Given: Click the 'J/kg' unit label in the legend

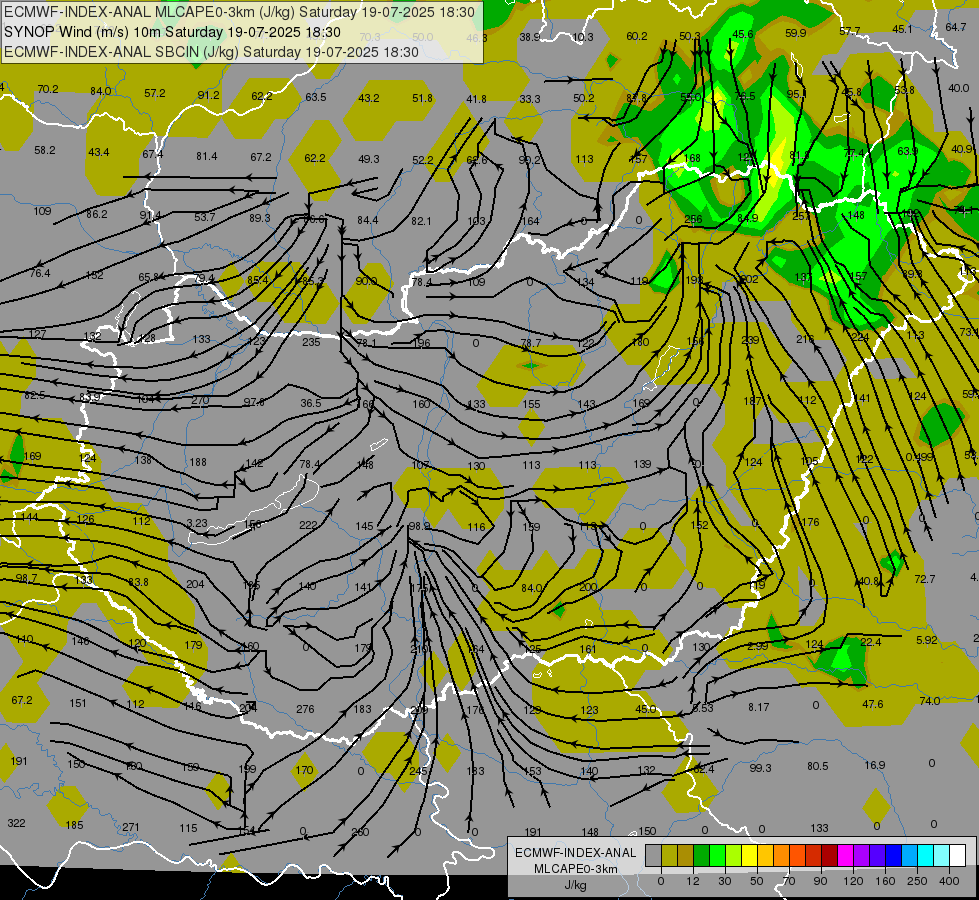Looking at the screenshot, I should (575, 885).
